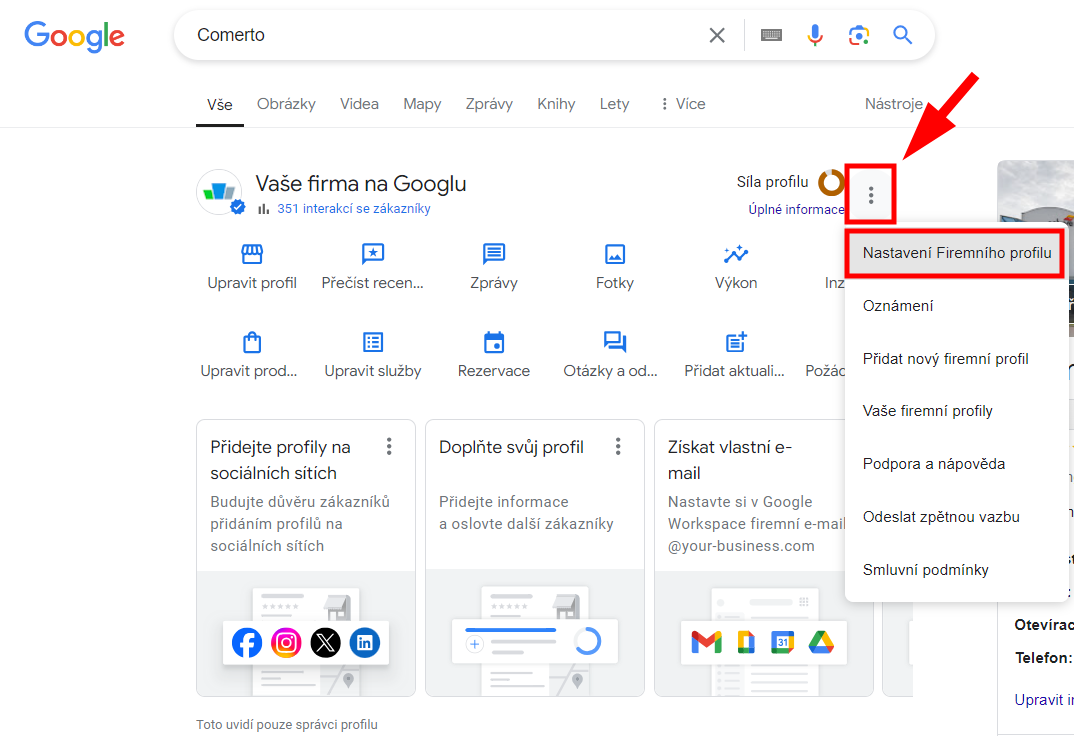This screenshot has width=1074, height=736.
Task: Go to the Knihy tab
Action: click(x=556, y=104)
